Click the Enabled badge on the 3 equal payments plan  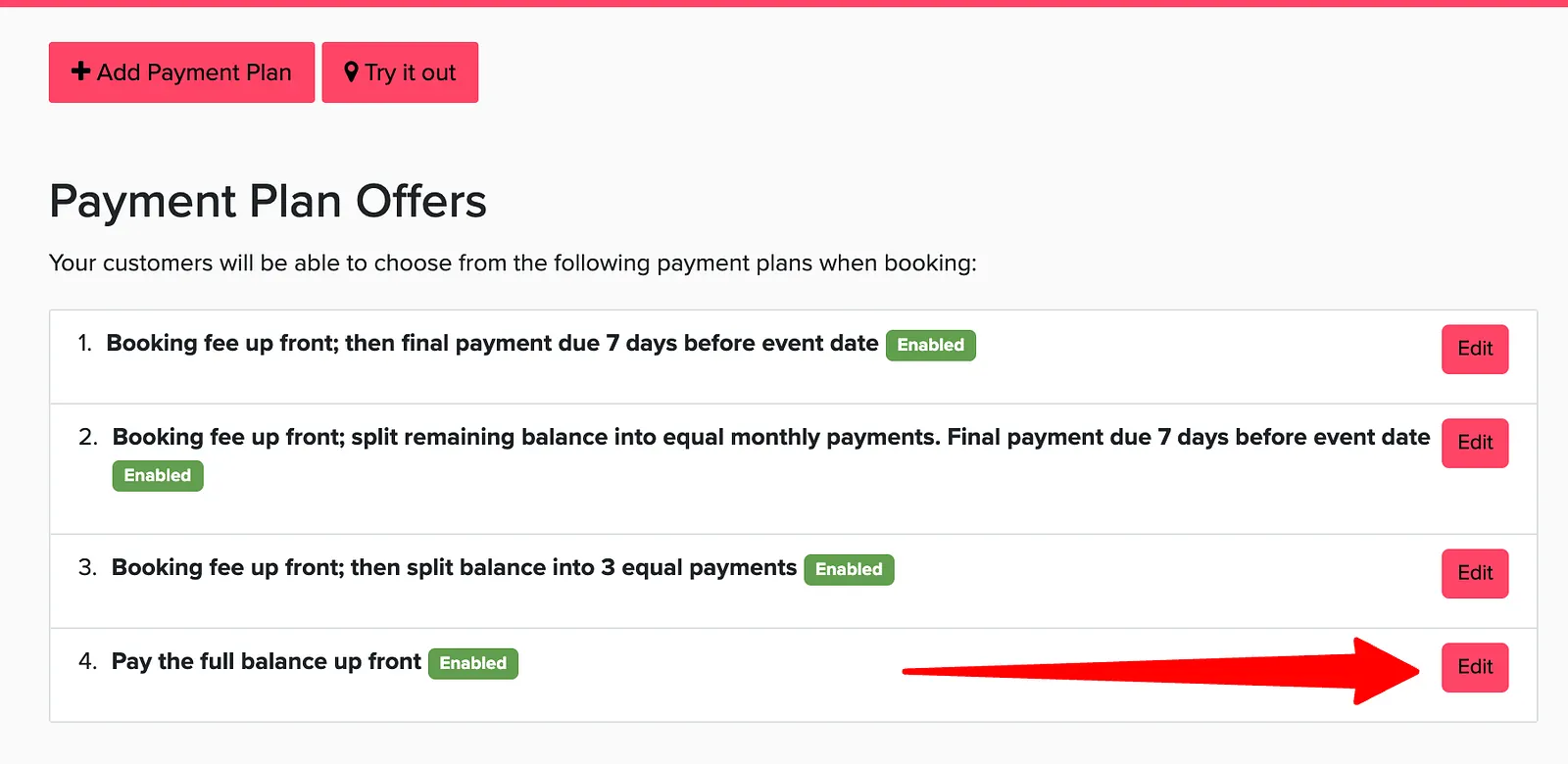pos(849,569)
